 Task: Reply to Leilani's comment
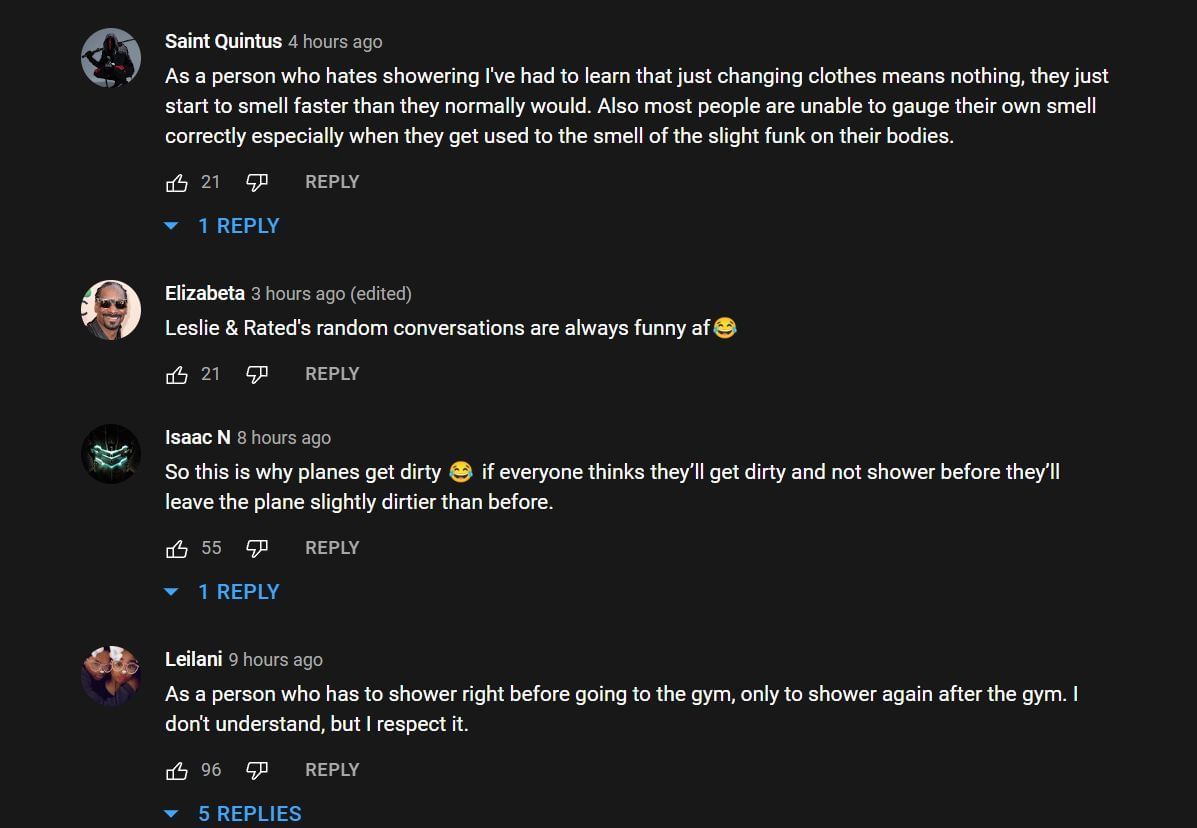click(331, 770)
